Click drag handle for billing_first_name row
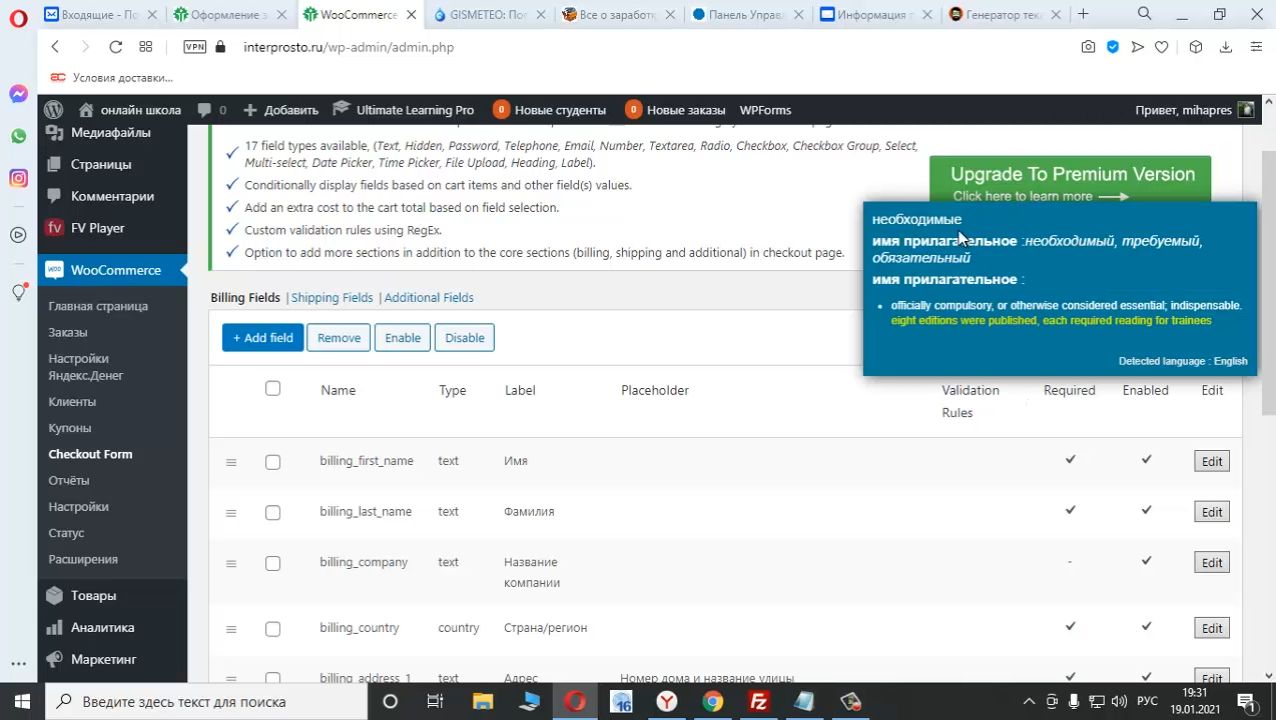Viewport: 1276px width, 720px height. coord(231,462)
